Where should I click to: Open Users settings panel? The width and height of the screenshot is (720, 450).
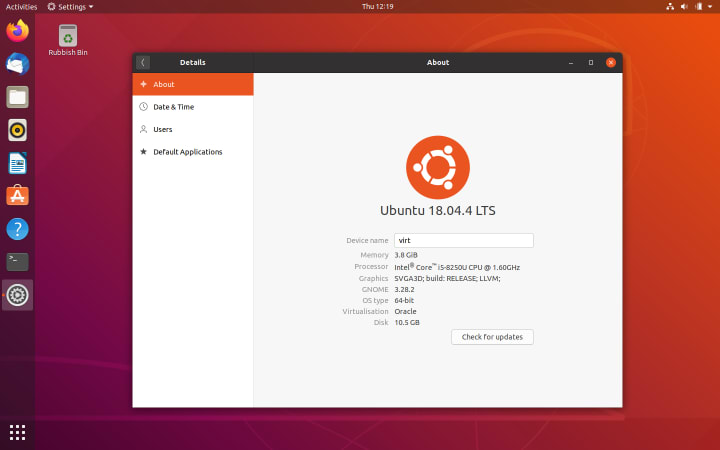(193, 129)
